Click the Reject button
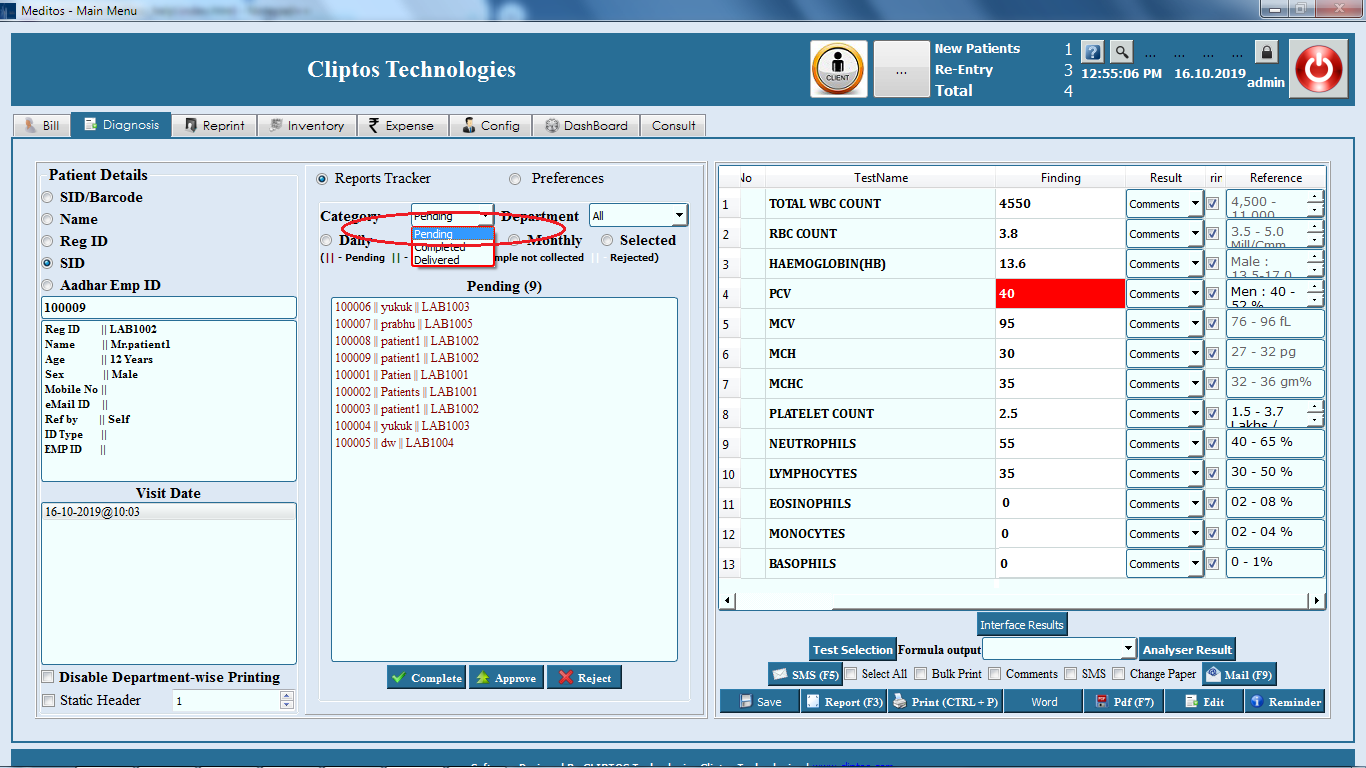 [584, 677]
